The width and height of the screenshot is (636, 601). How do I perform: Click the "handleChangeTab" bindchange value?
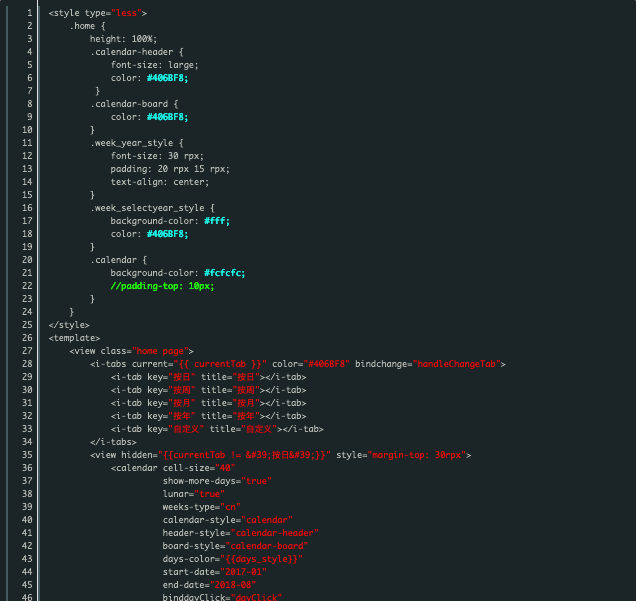tap(456, 364)
